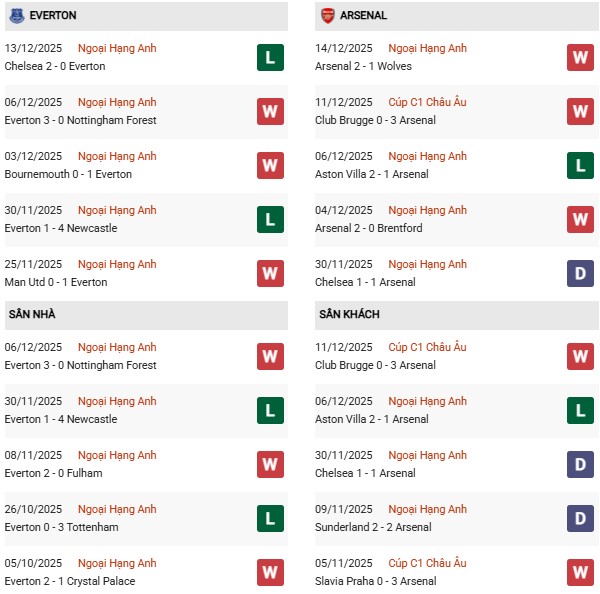Click the D badge for Sunderland 2-2 Arsenal
The image size is (600, 594).
tap(580, 518)
